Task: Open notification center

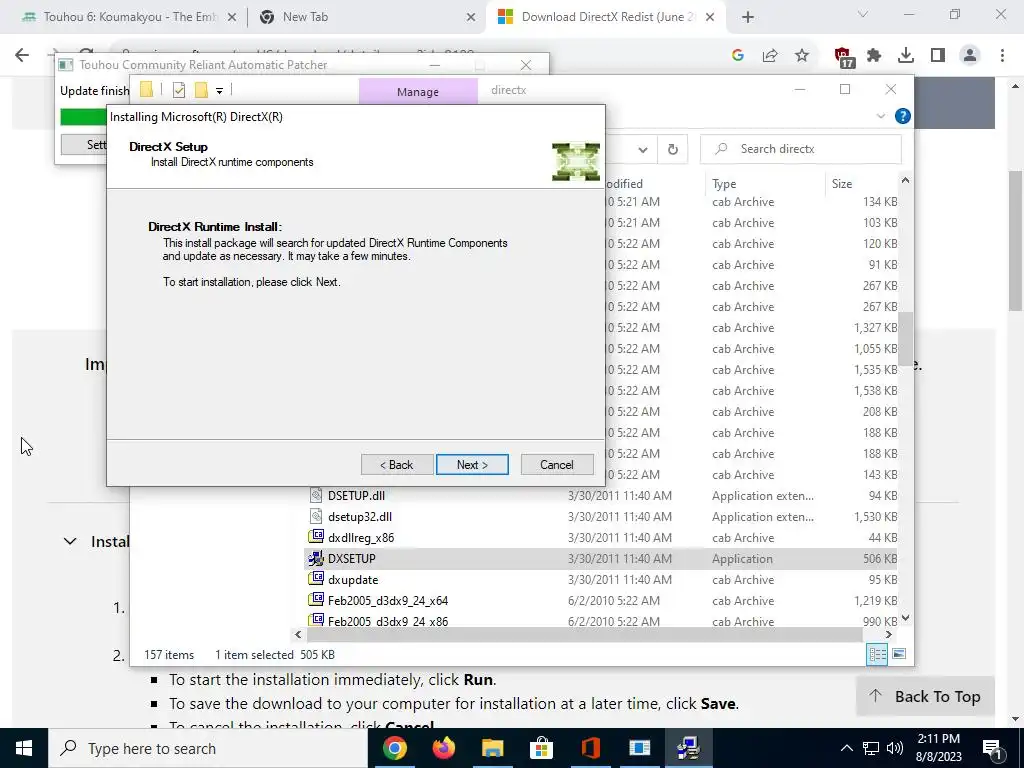Action: coord(992,749)
